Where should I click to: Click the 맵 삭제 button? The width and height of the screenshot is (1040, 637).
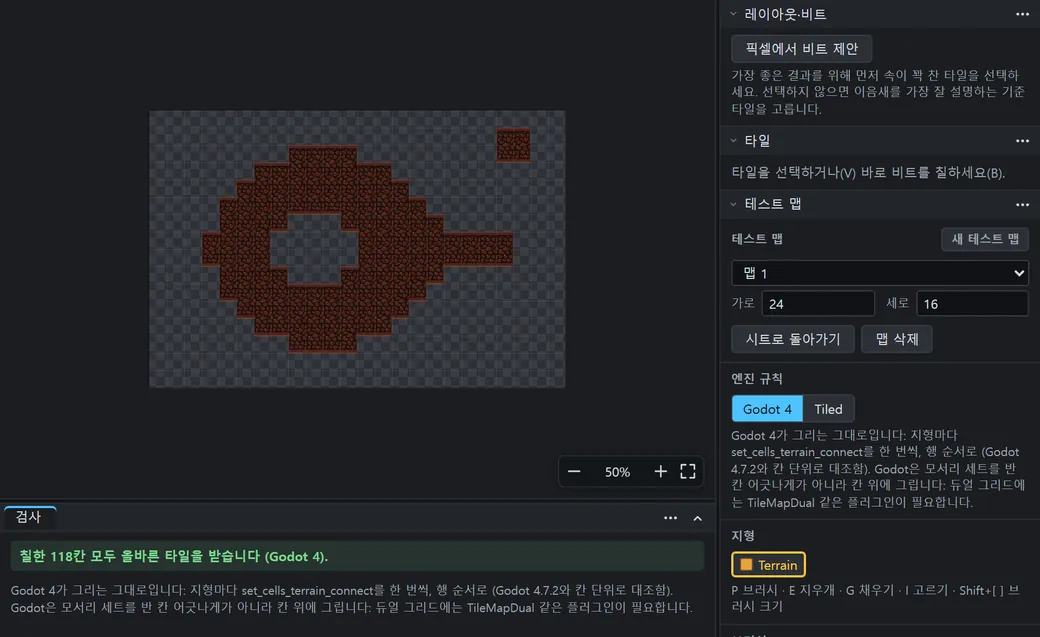(x=897, y=339)
